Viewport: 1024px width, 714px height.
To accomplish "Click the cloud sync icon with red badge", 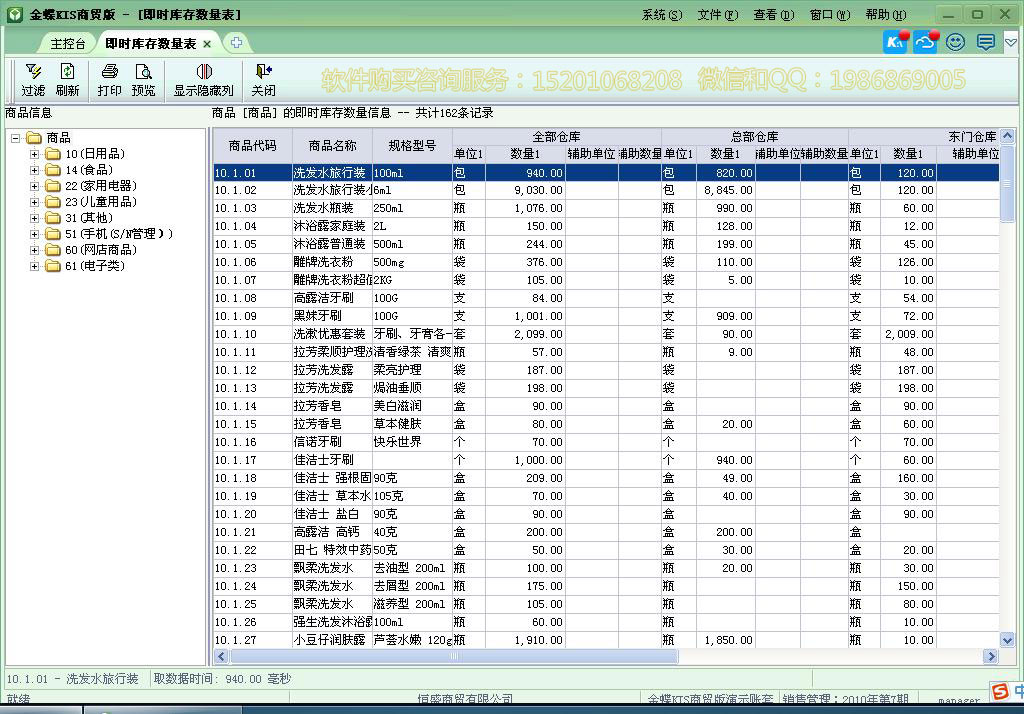I will [923, 42].
